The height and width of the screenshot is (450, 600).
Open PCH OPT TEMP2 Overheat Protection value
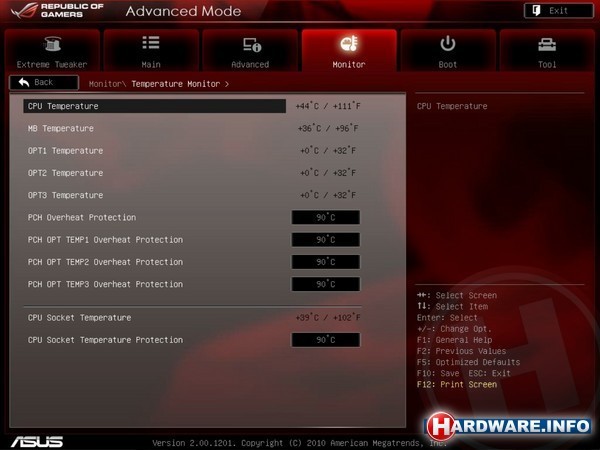[326, 262]
